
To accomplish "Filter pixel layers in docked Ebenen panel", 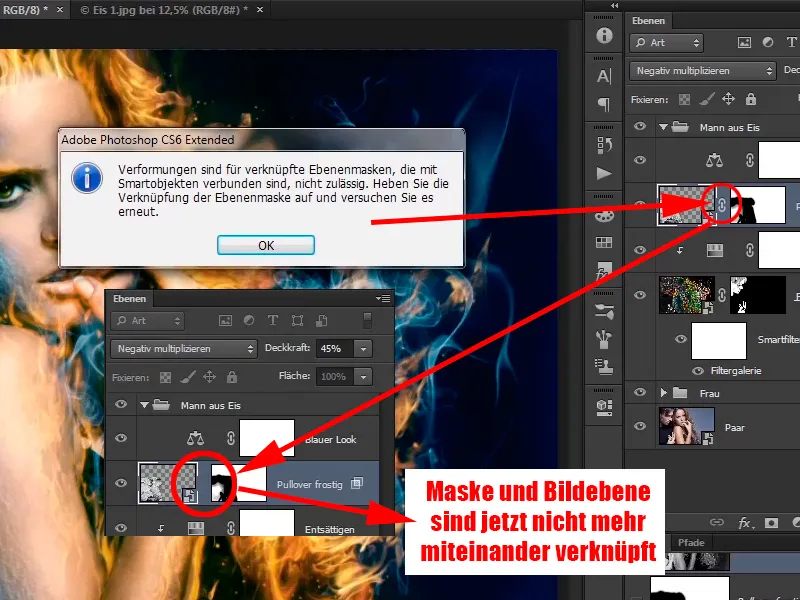I will coord(744,43).
